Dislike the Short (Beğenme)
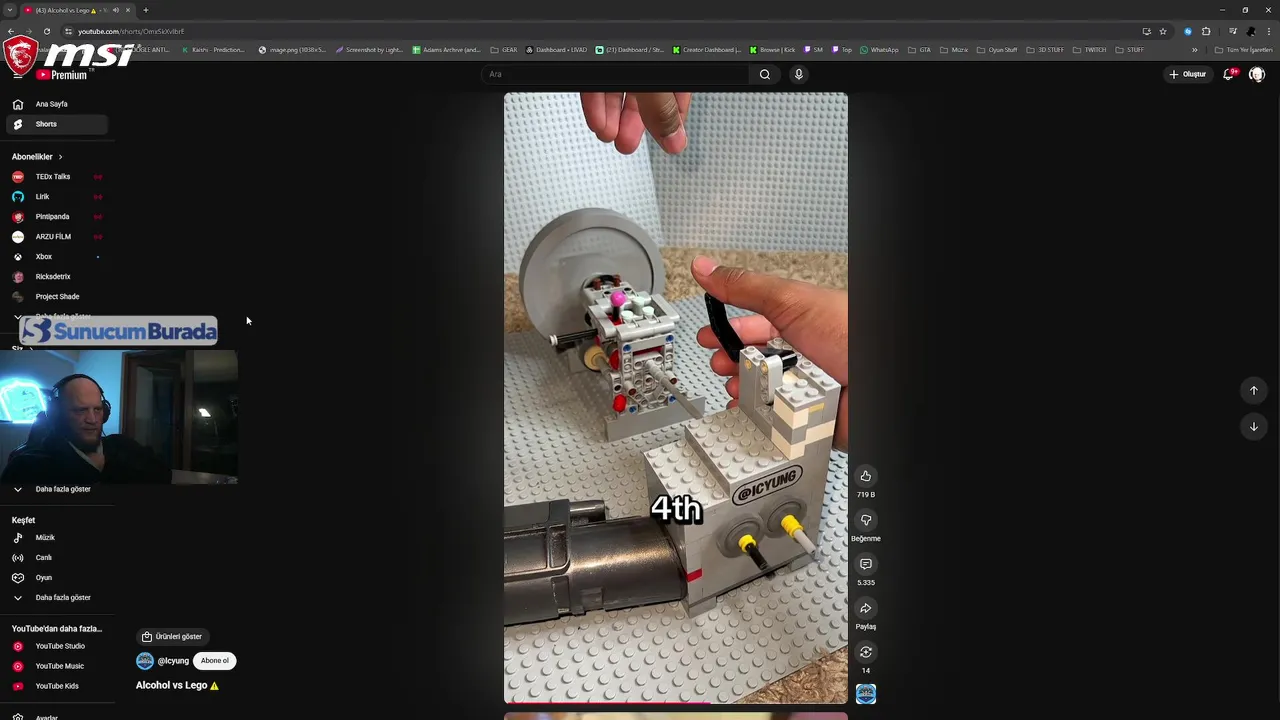Viewport: 1280px width, 720px height. click(866, 520)
